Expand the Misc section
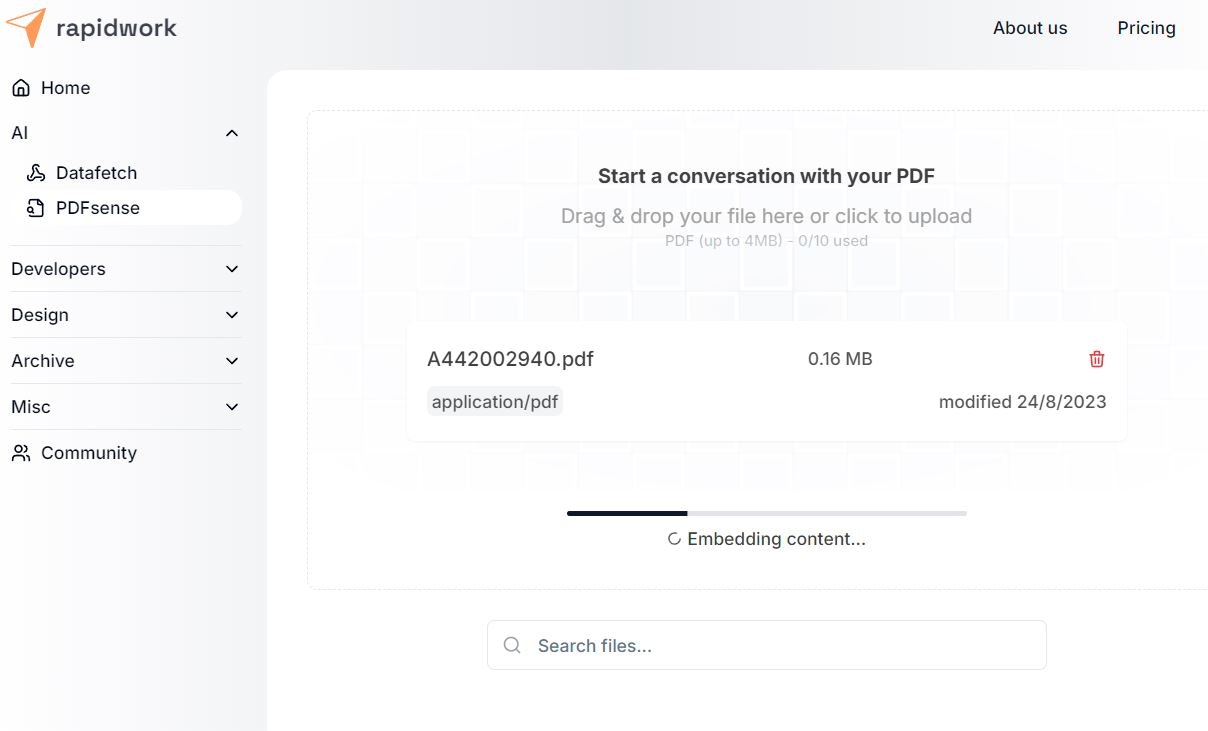The height and width of the screenshot is (731, 1208). point(232,407)
